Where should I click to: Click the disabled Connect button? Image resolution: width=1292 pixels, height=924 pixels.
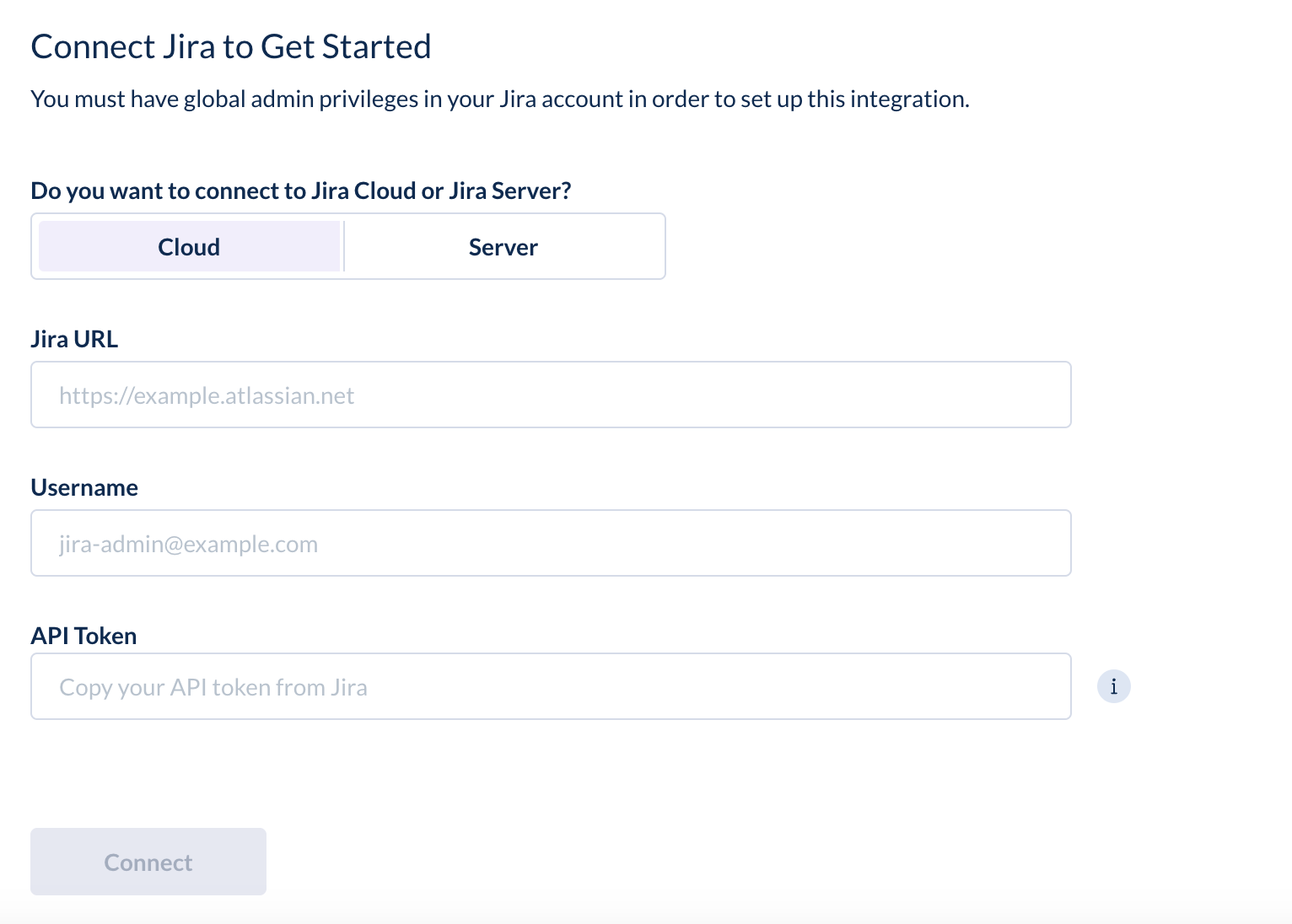pos(148,862)
